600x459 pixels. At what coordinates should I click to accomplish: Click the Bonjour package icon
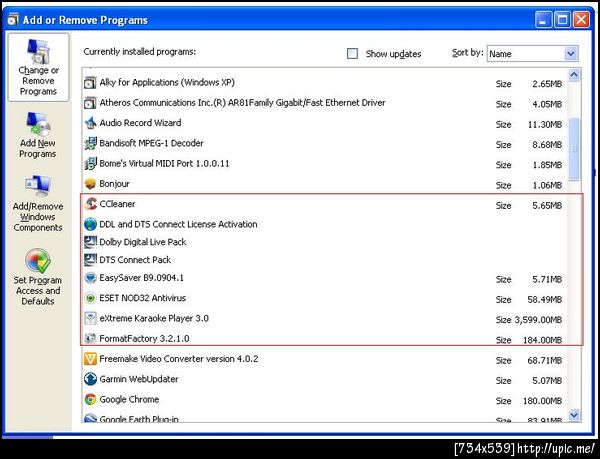(x=90, y=184)
